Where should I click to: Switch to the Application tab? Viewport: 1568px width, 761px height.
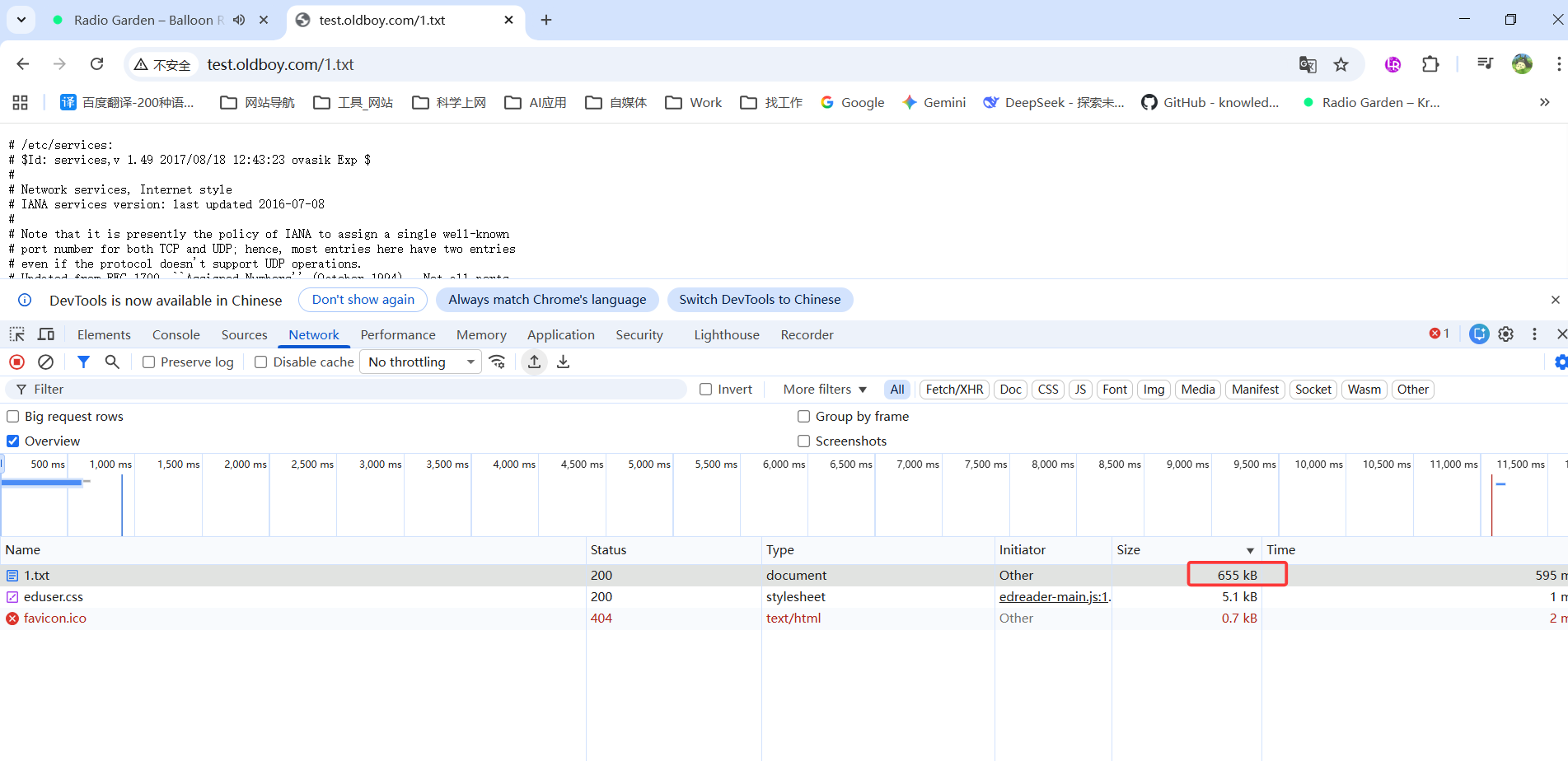[x=561, y=334]
